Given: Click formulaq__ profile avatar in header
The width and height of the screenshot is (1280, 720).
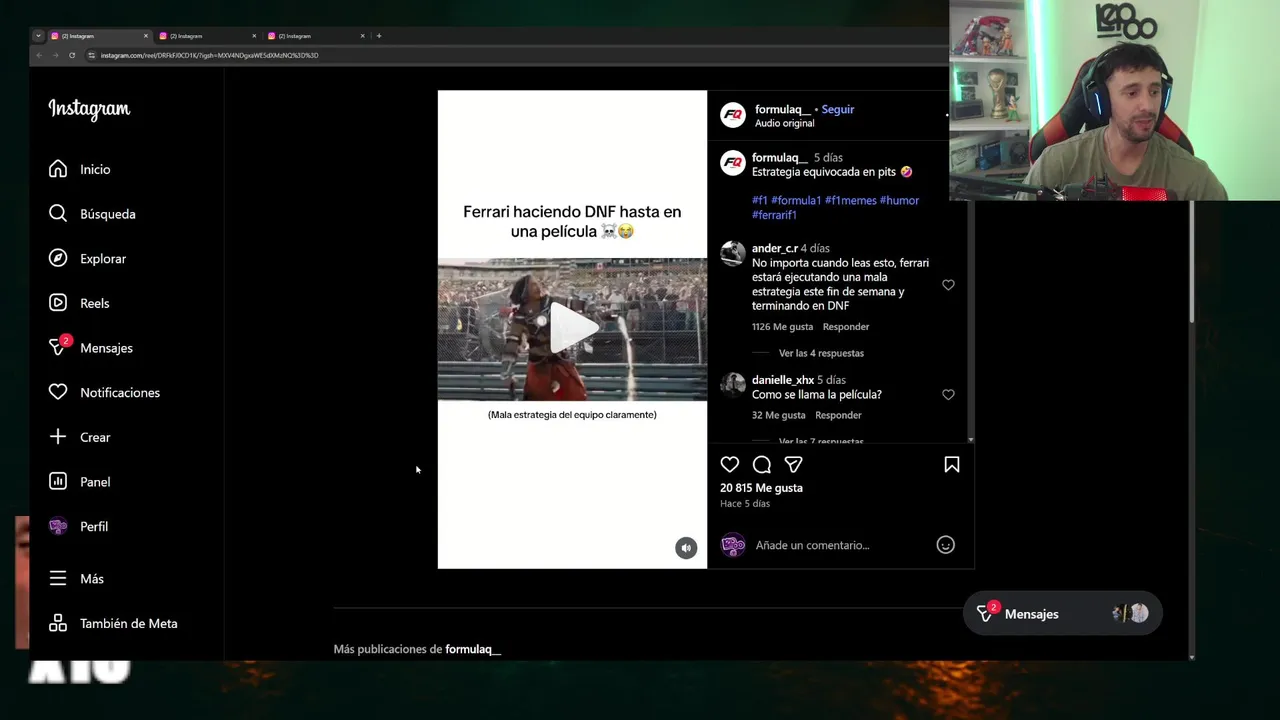Looking at the screenshot, I should [x=733, y=115].
